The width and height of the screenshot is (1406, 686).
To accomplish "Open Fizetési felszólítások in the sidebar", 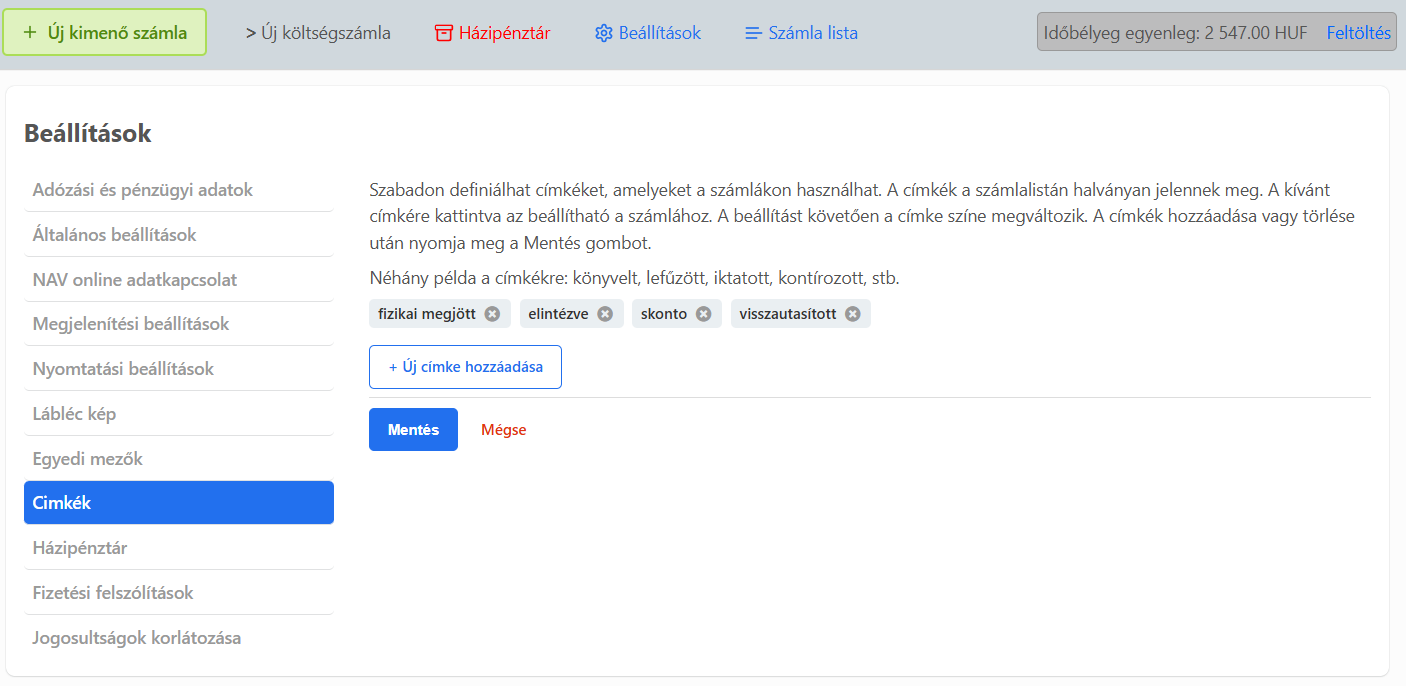I will click(x=113, y=593).
